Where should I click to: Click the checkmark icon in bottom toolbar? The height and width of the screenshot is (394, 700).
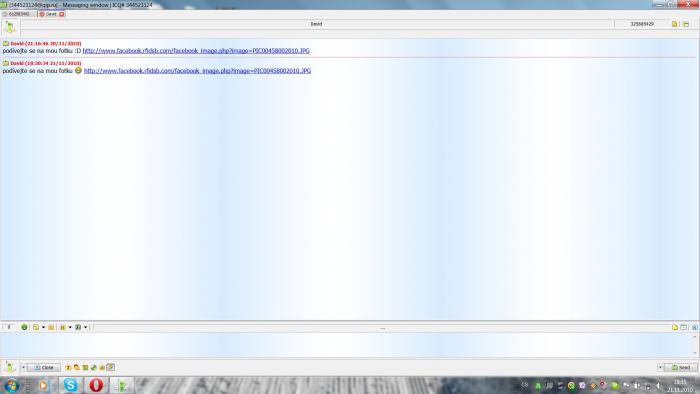click(x=94, y=367)
